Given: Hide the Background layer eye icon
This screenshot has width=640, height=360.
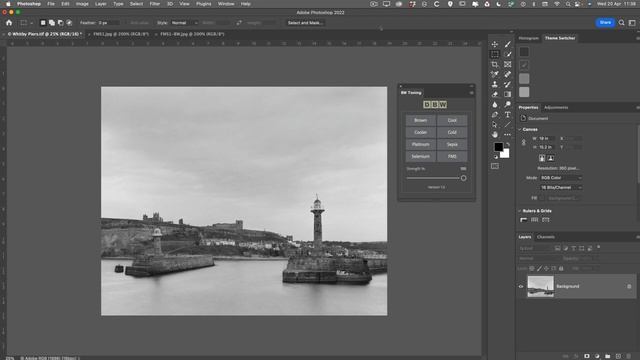Looking at the screenshot, I should tap(521, 287).
